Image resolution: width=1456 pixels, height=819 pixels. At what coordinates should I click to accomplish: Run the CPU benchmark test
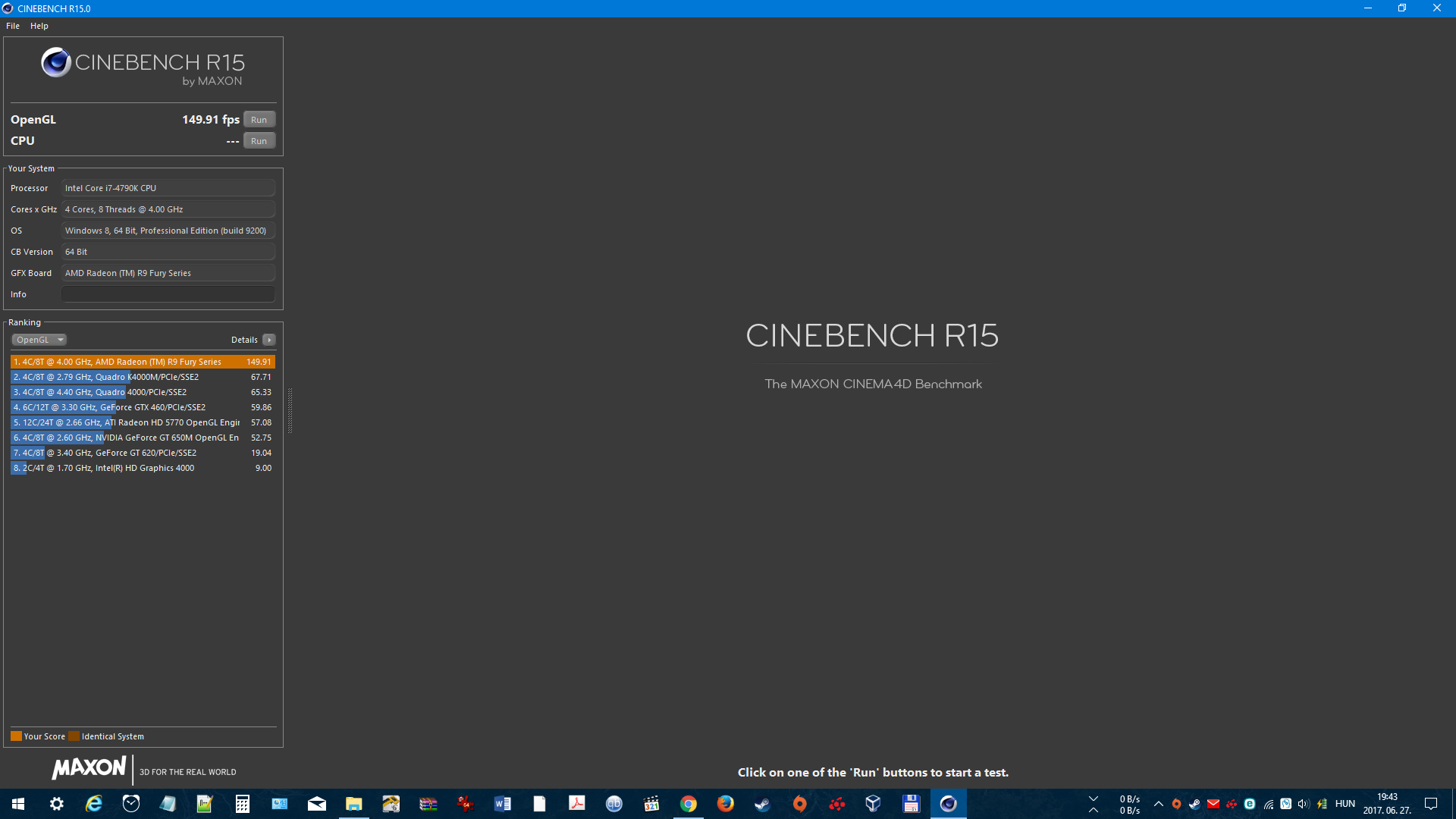259,141
